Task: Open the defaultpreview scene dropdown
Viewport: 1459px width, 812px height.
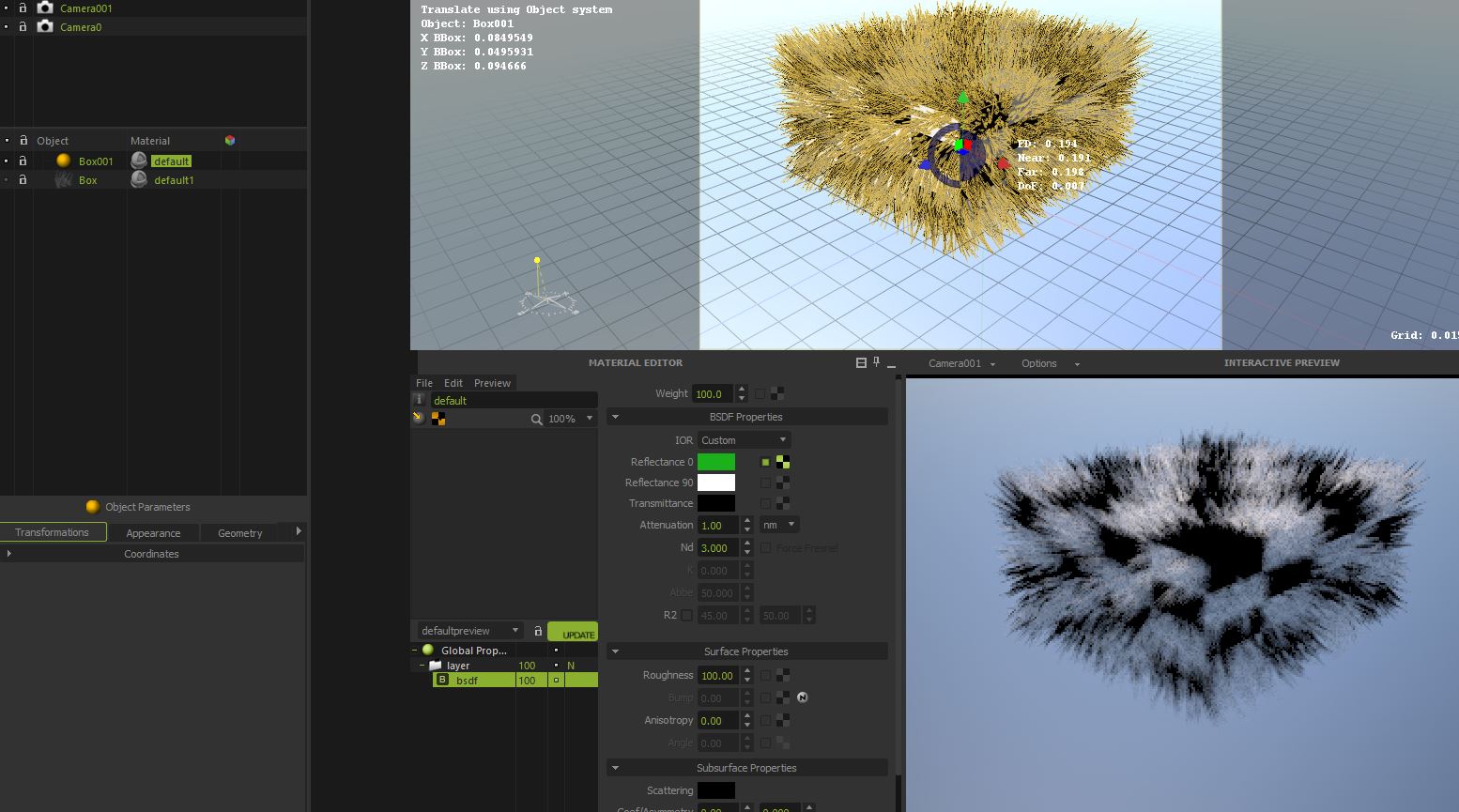Action: click(469, 631)
